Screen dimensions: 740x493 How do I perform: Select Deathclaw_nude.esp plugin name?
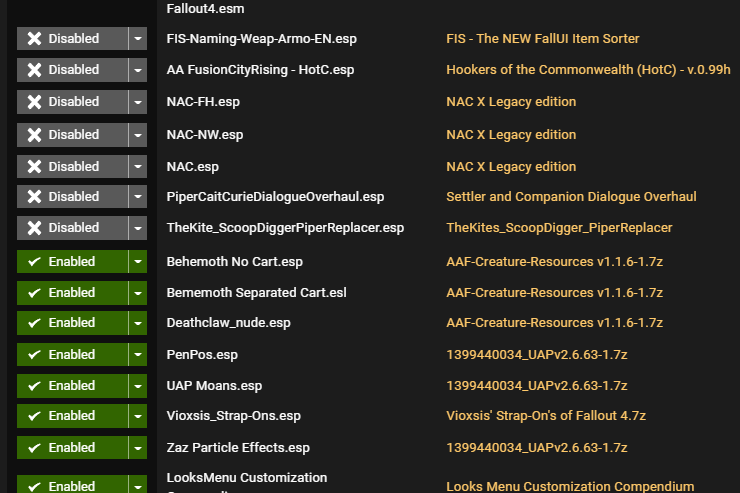click(228, 323)
